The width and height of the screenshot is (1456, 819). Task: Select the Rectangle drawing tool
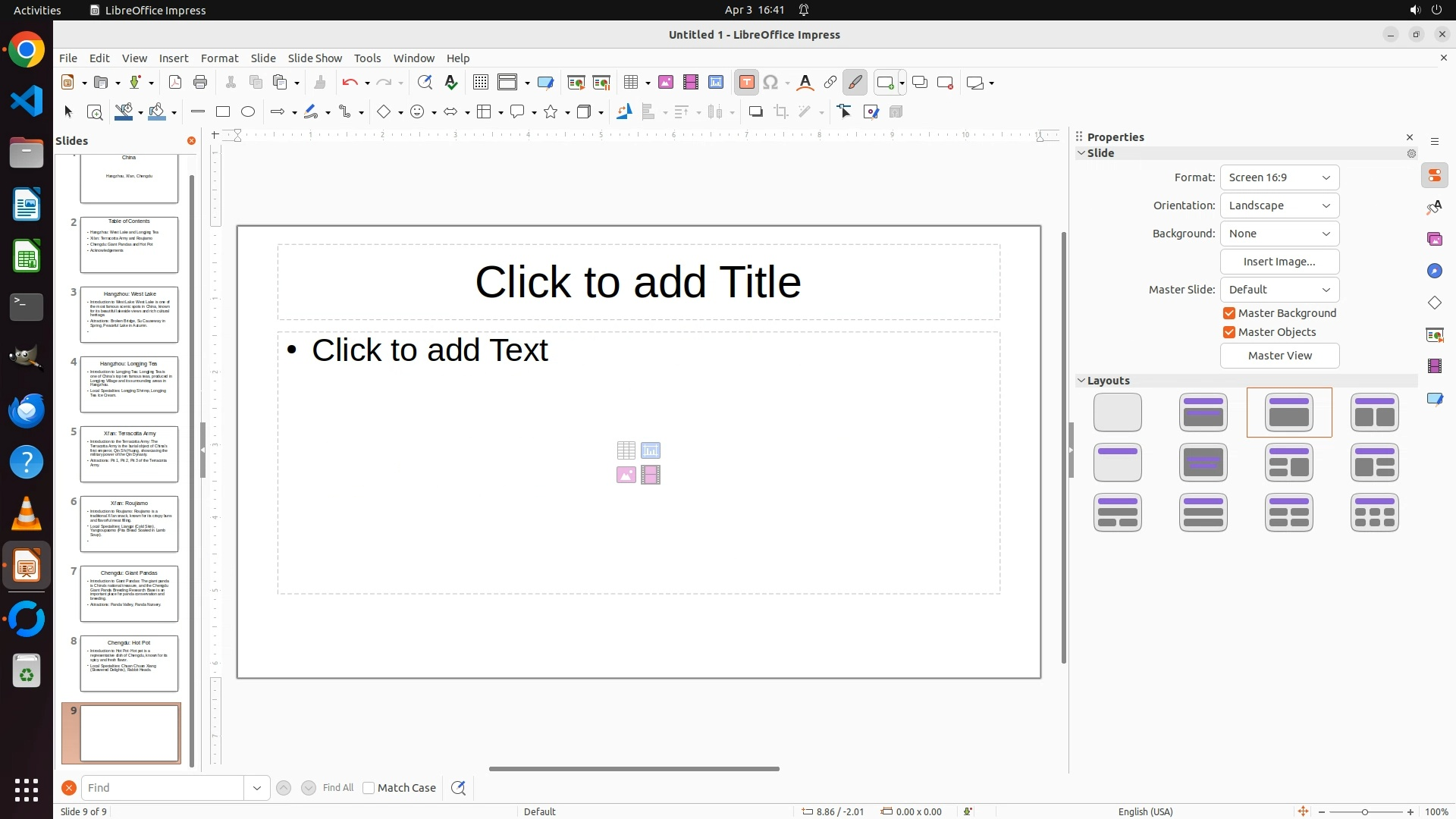pos(223,112)
